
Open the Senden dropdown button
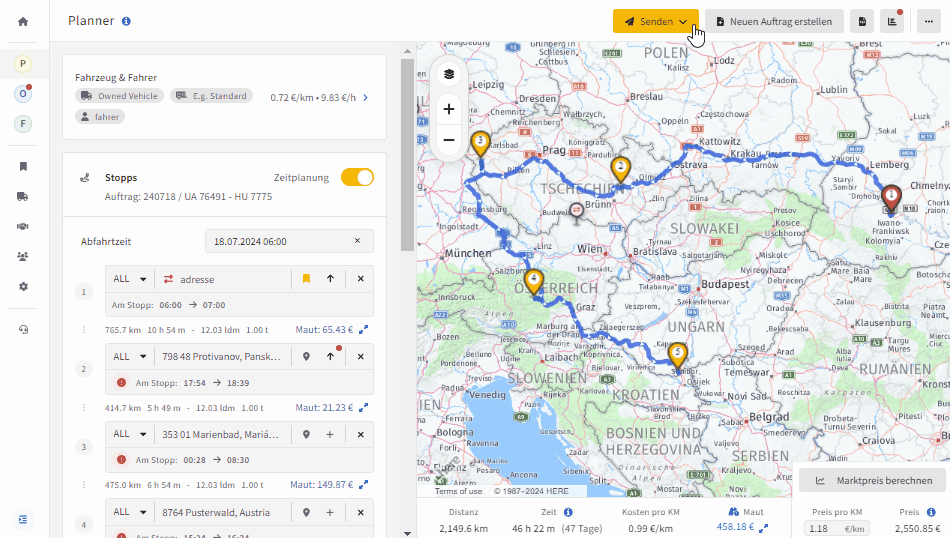point(656,22)
